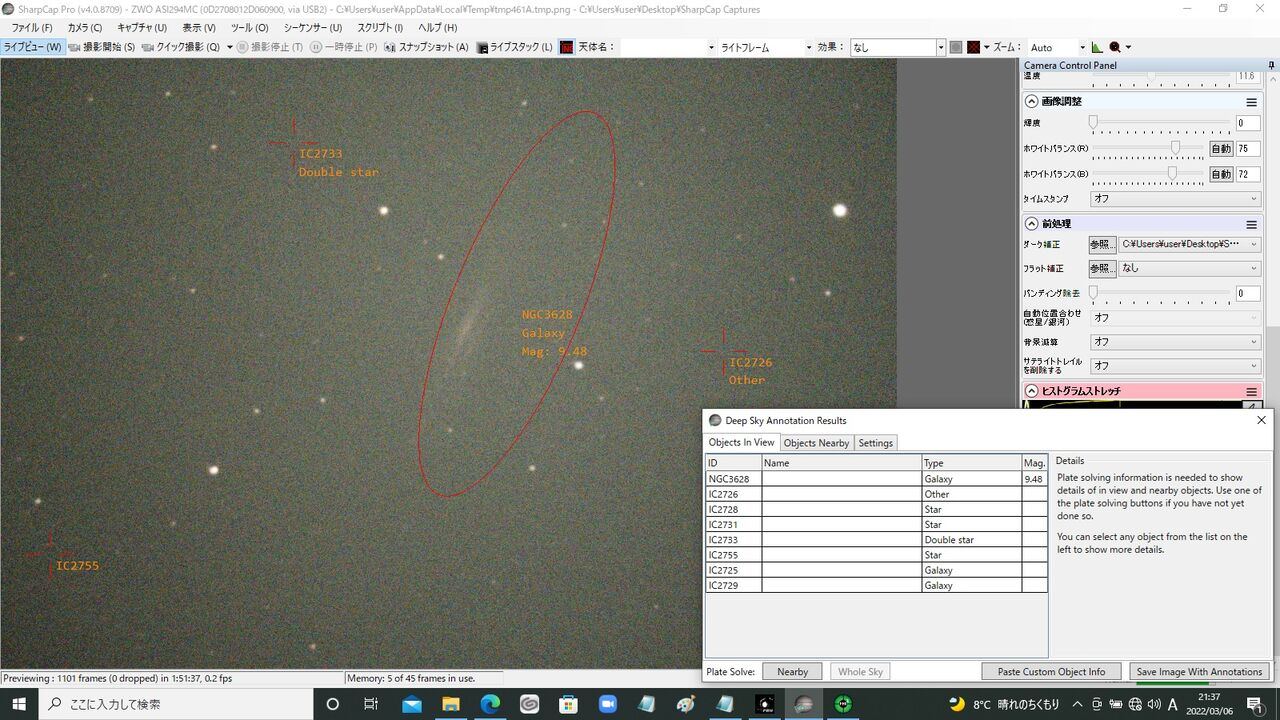Click the gray square icon after 効果

956,47
